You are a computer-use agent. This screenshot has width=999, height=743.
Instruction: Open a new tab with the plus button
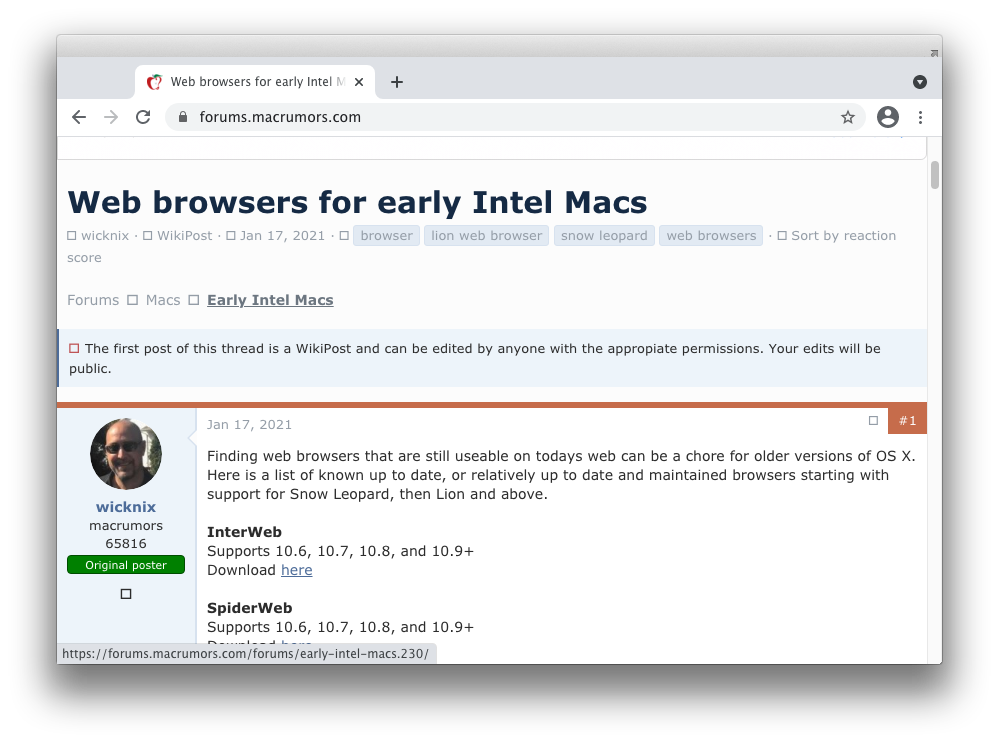[x=397, y=82]
